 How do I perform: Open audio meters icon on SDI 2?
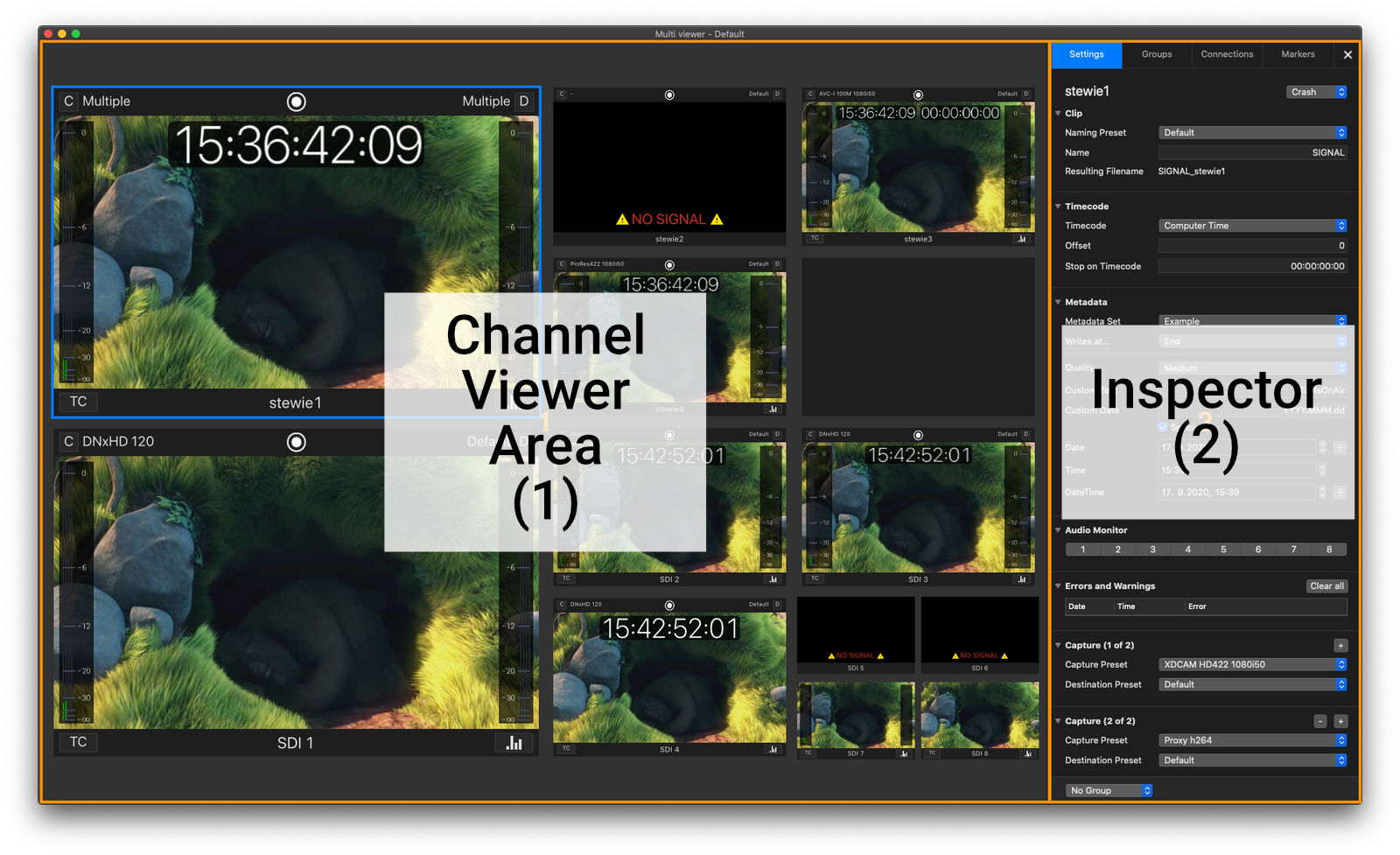click(773, 579)
